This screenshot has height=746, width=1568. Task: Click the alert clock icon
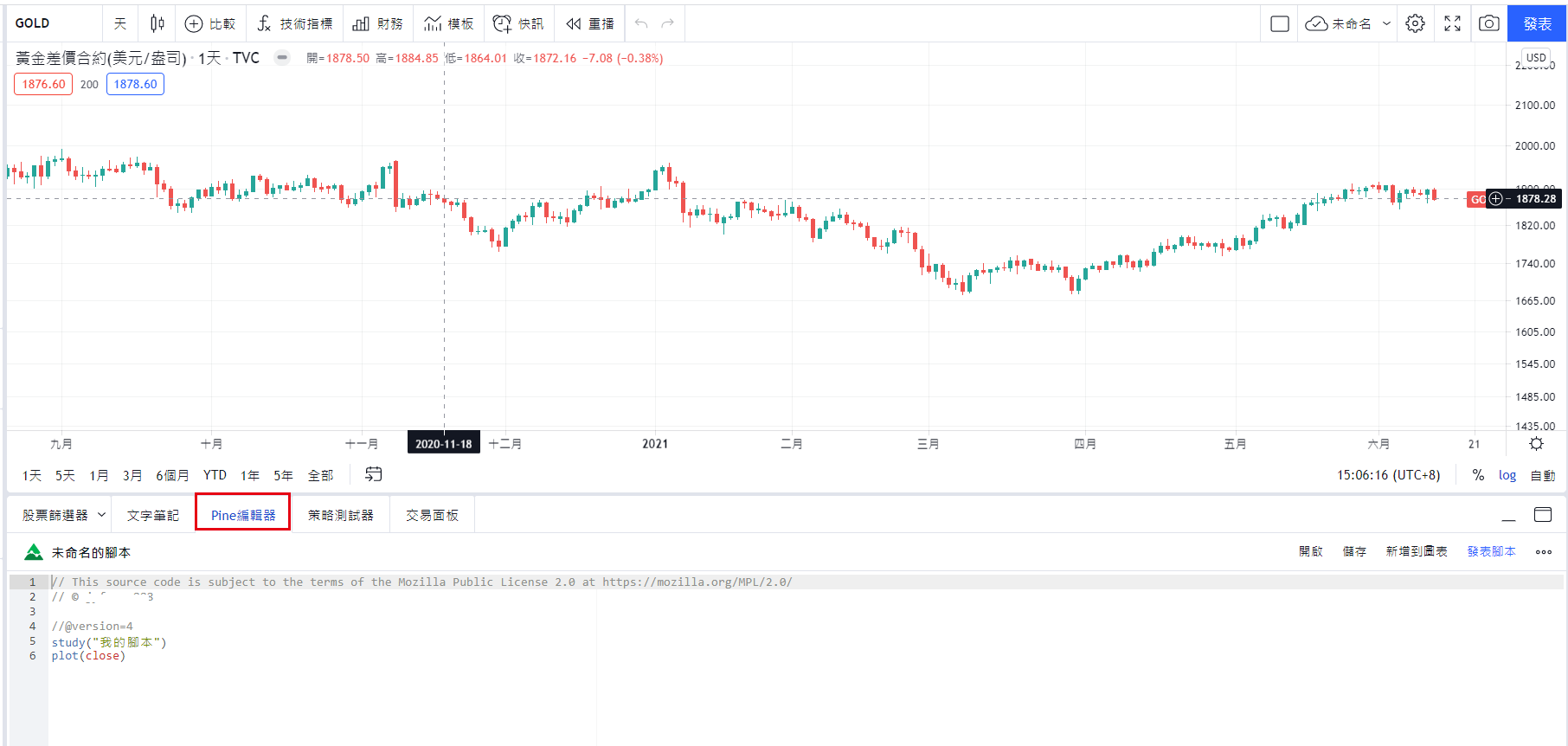tap(502, 23)
